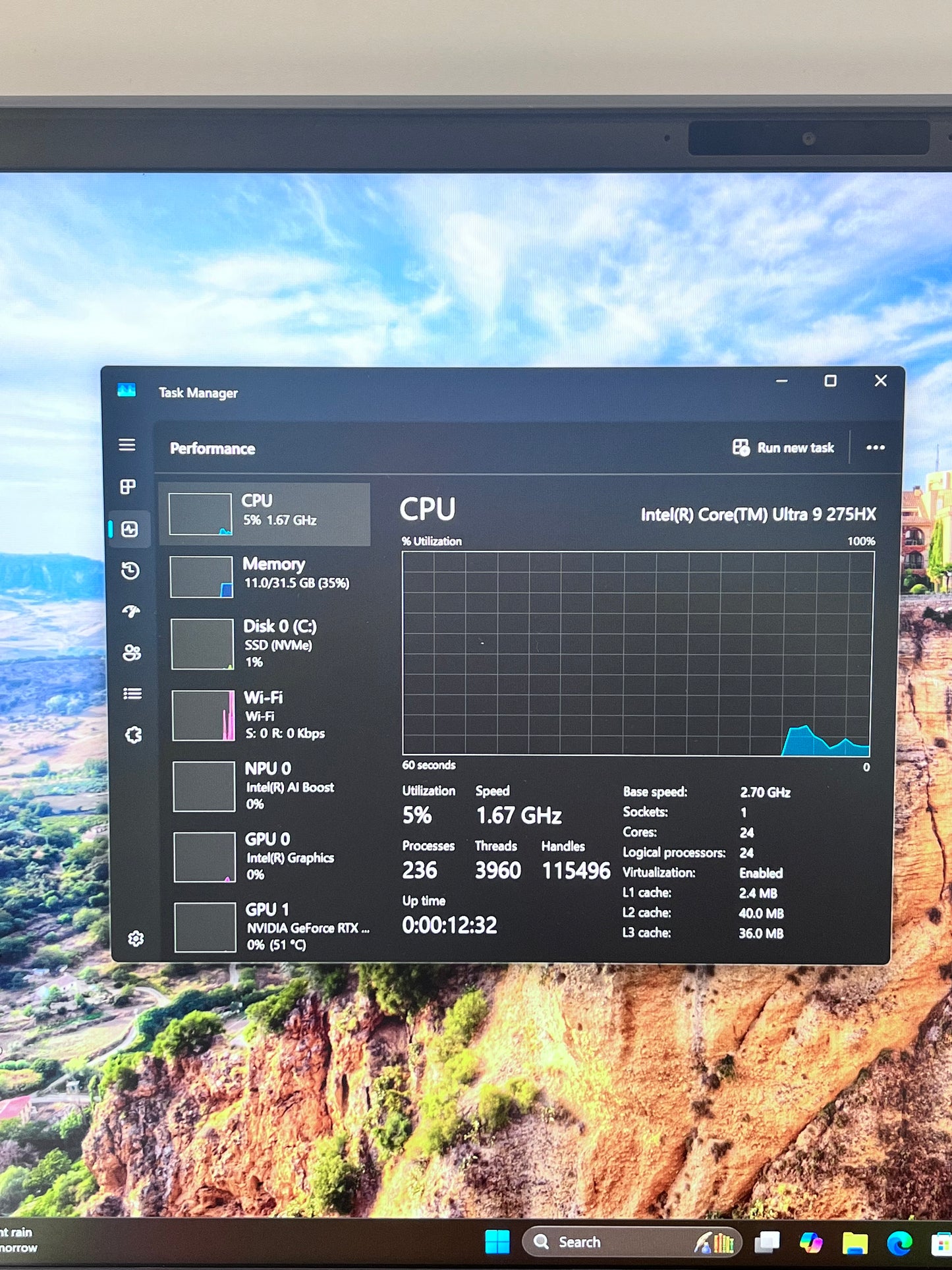Click the Handles count 115496
This screenshot has width=952, height=1270.
click(576, 871)
